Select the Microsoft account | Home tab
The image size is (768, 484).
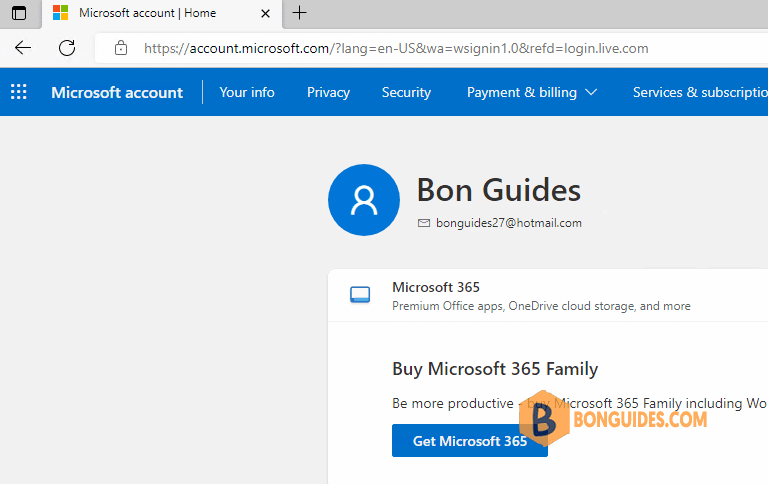(162, 14)
